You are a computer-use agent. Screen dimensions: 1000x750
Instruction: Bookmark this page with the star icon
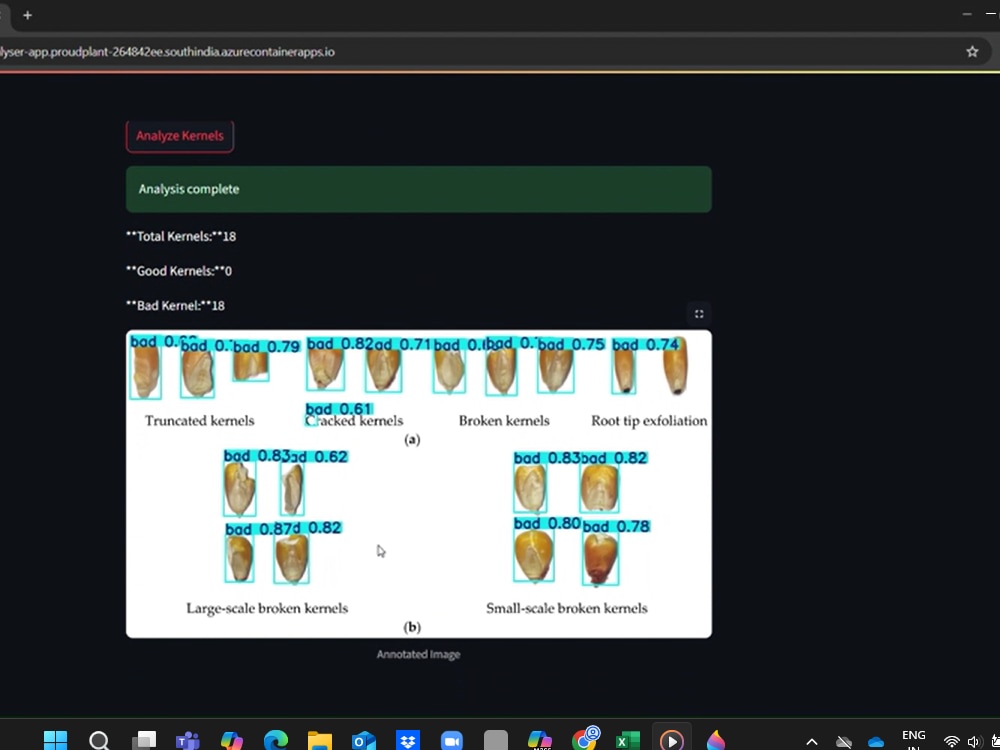(972, 52)
